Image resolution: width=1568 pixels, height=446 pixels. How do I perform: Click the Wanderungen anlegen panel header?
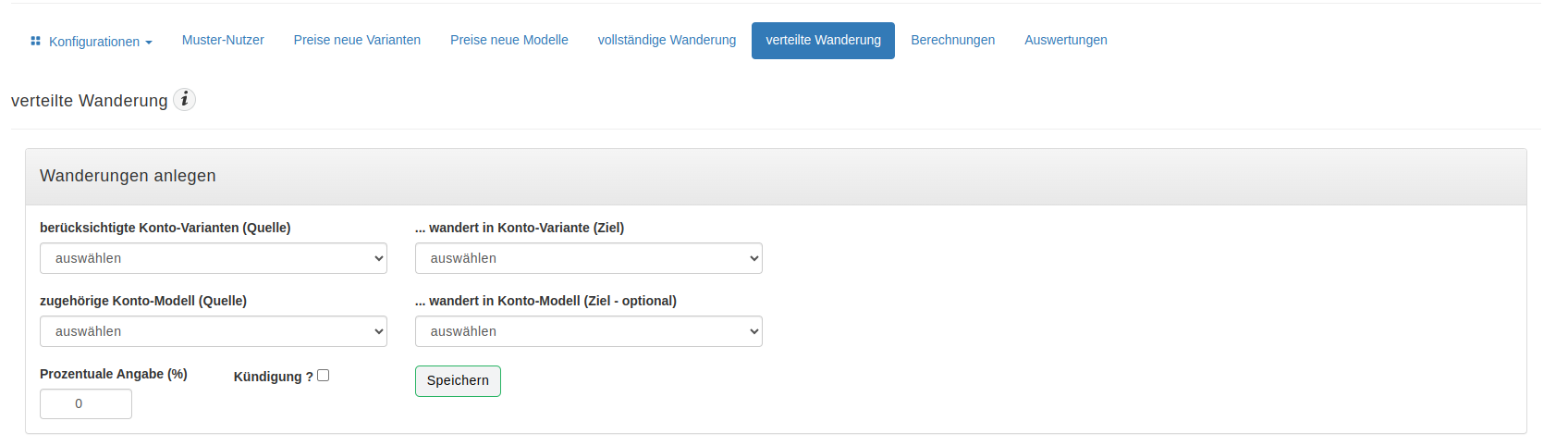pyautogui.click(x=776, y=177)
